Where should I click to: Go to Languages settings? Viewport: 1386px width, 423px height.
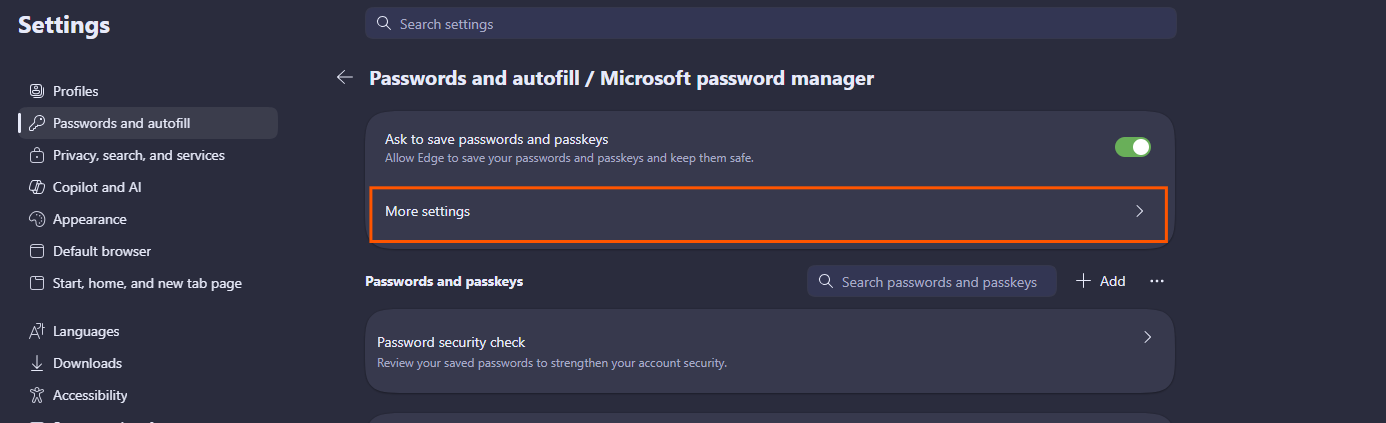click(x=148, y=331)
